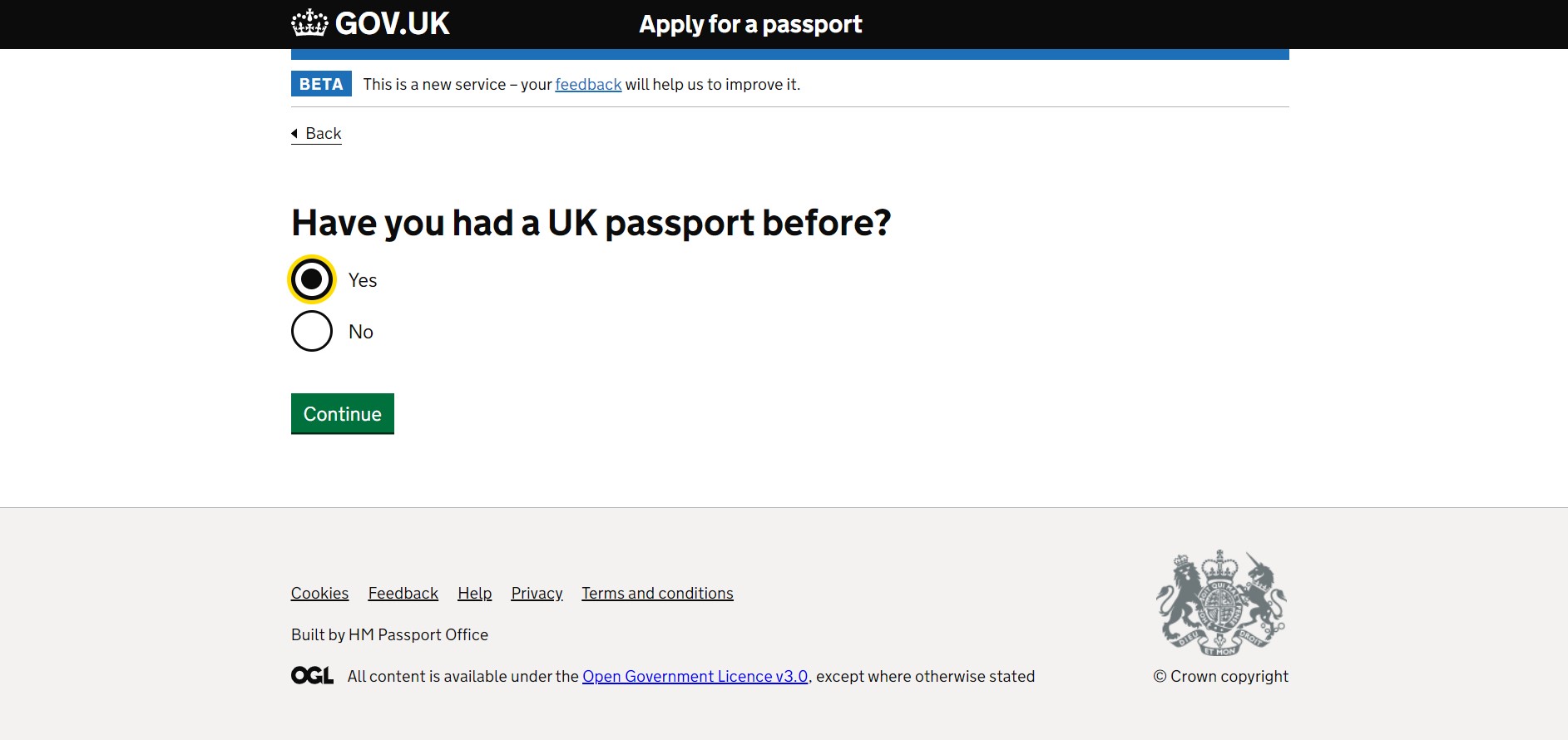Open the 'Apply for a passport' header link
The width and height of the screenshot is (1568, 740).
pyautogui.click(x=750, y=24)
